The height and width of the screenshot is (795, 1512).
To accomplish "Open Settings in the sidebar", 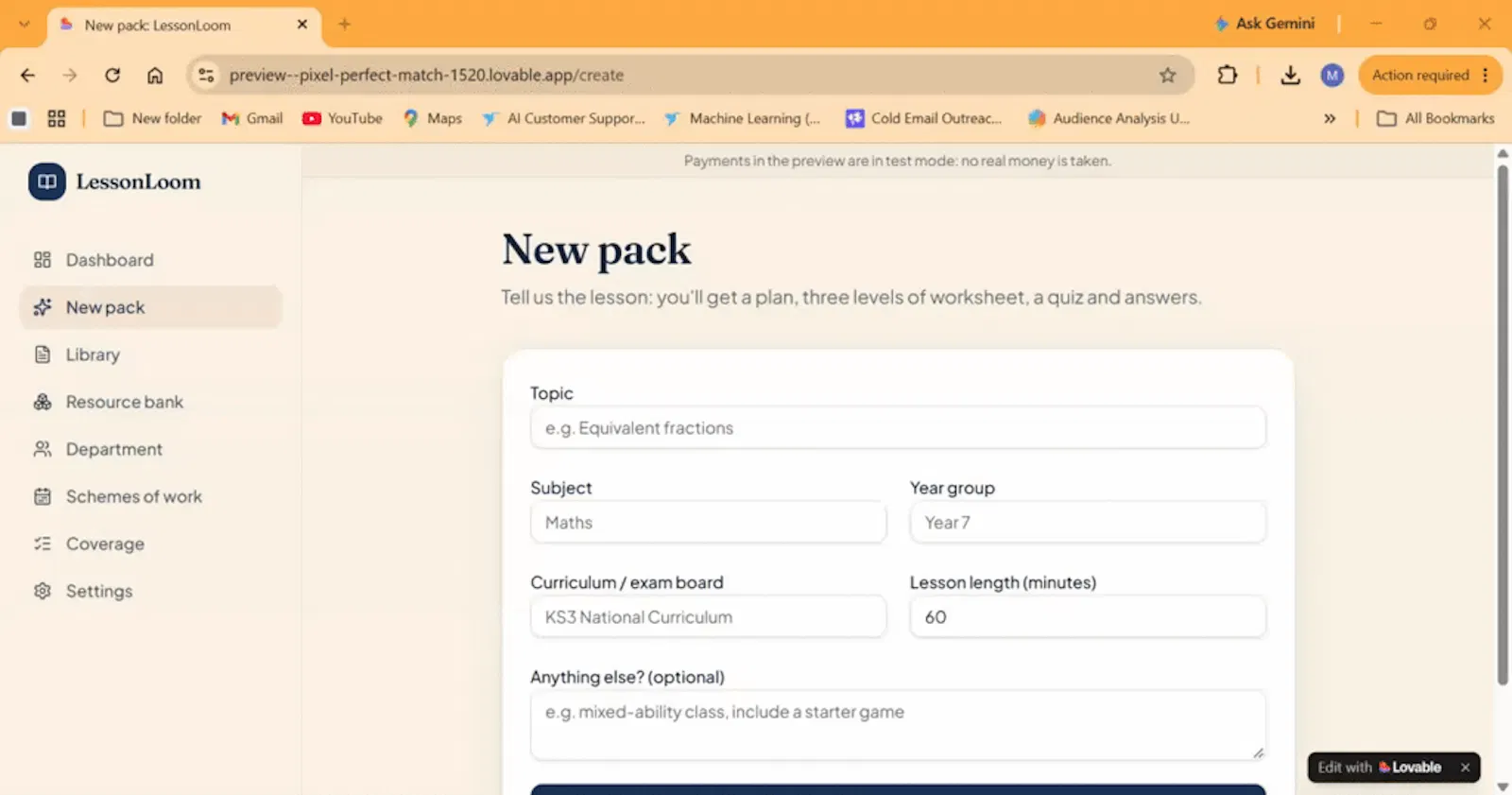I will click(x=151, y=591).
